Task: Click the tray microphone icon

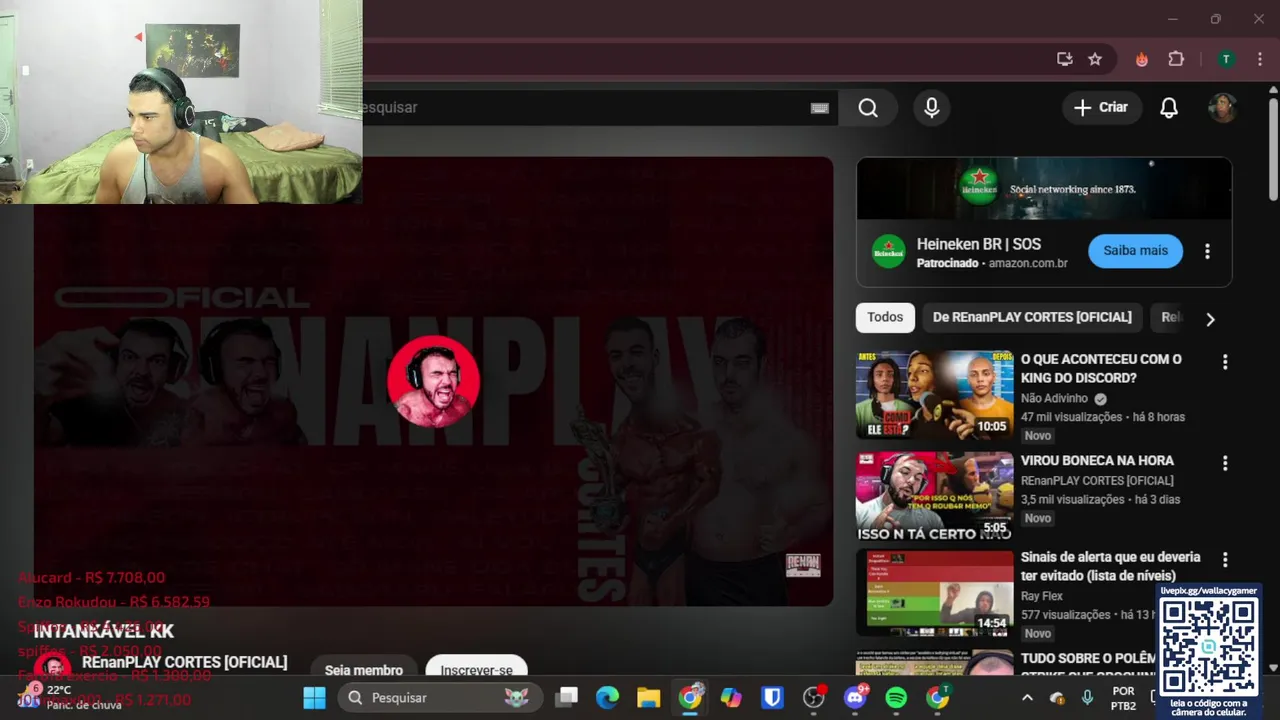Action: 1087,698
